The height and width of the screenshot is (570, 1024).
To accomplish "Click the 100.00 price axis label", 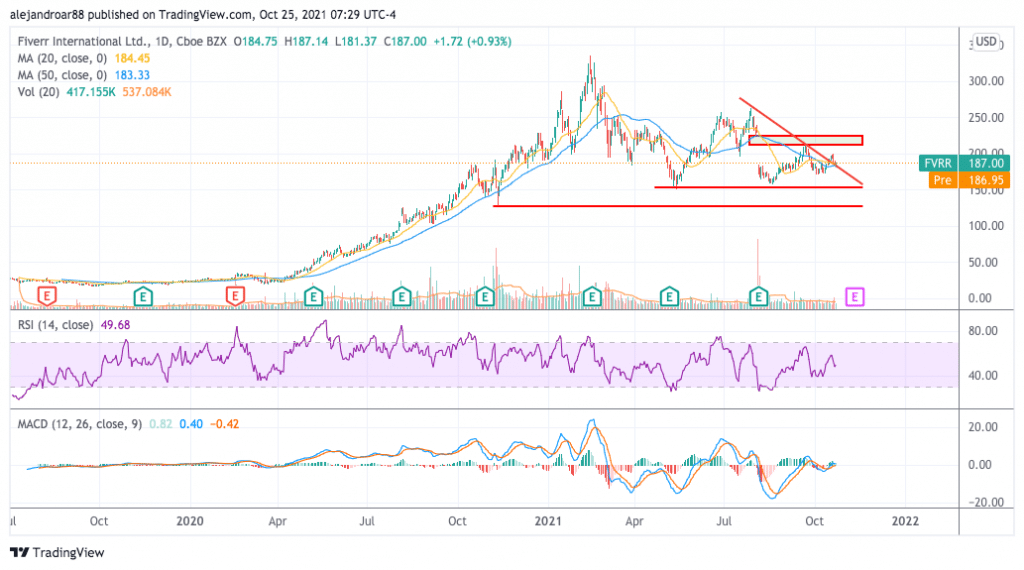I will point(986,226).
